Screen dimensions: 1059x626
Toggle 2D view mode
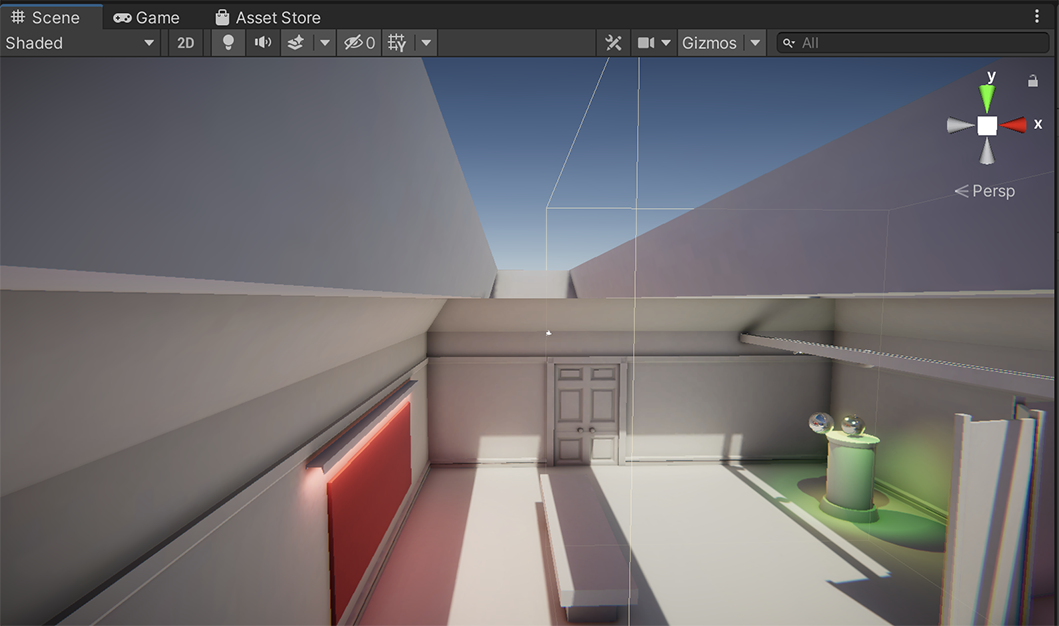click(x=185, y=43)
